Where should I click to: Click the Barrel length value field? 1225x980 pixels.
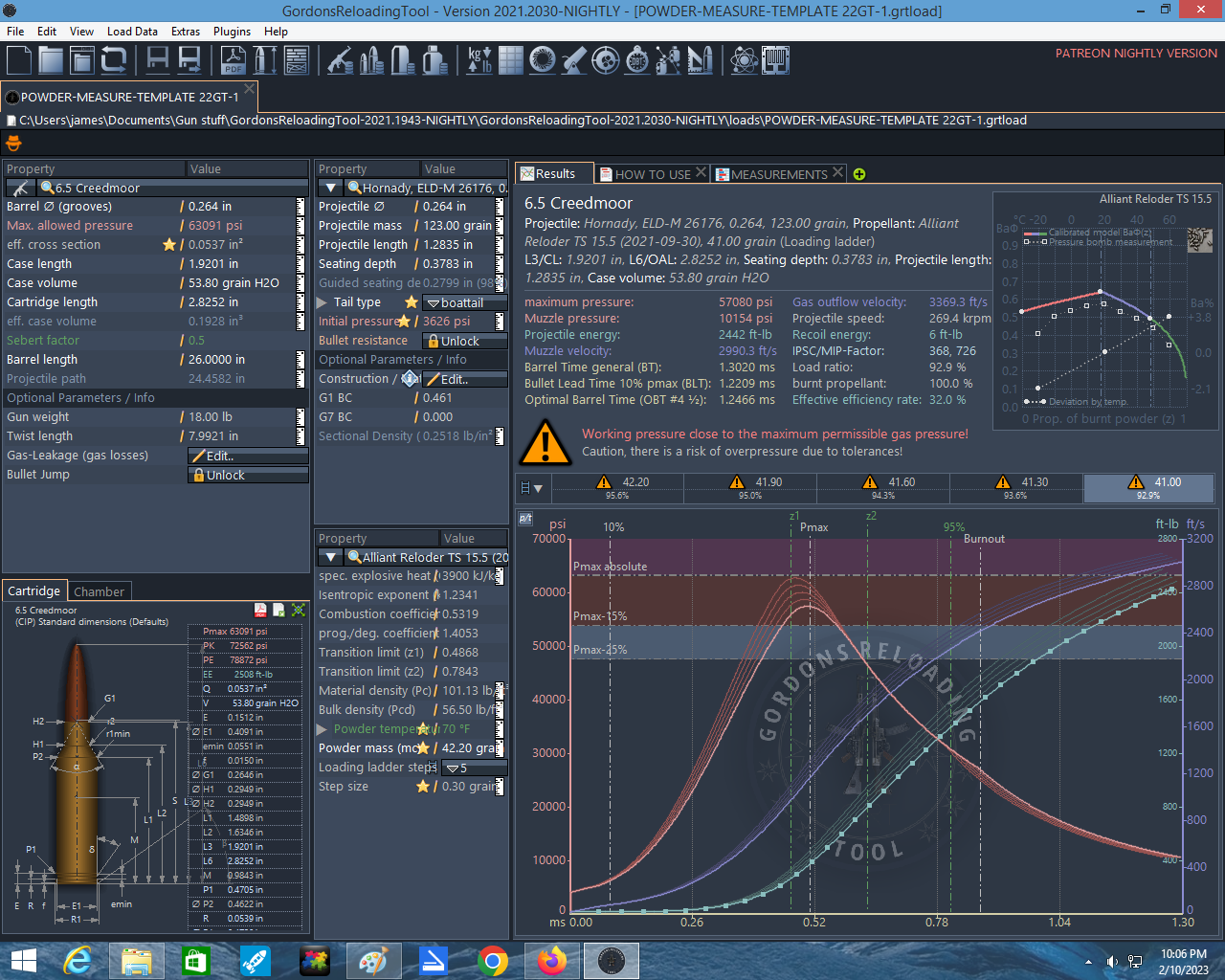(x=240, y=360)
